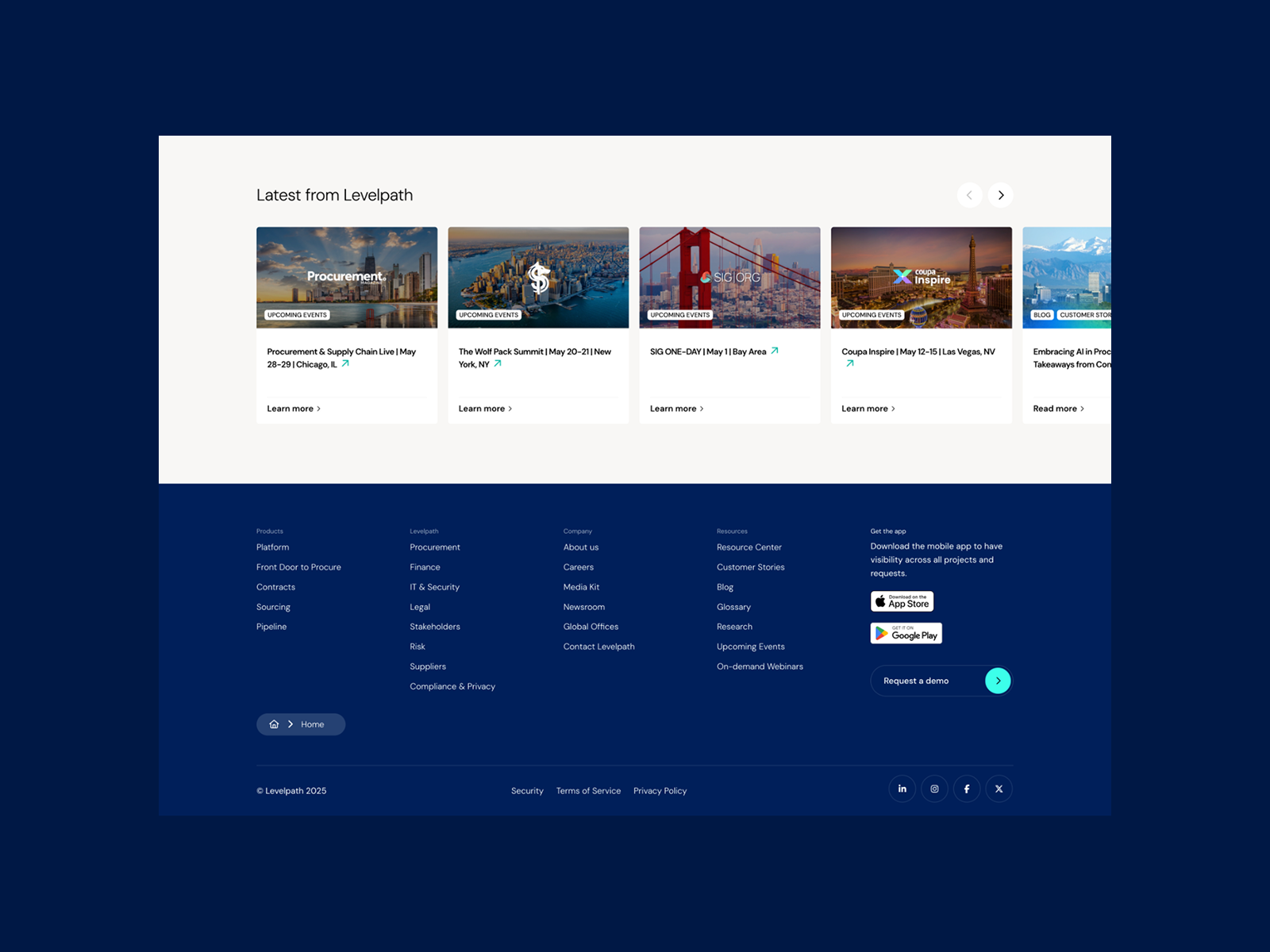The height and width of the screenshot is (952, 1270).
Task: Click the Get it on Google Play badge
Action: [x=906, y=633]
